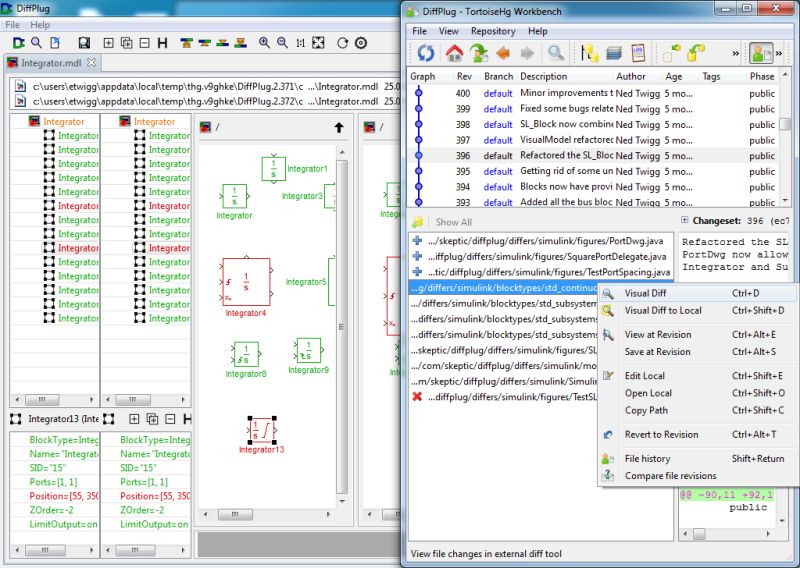800x568 pixels.
Task: Click the vertical scrollbar of first diagram pane
Action: [x=342, y=327]
